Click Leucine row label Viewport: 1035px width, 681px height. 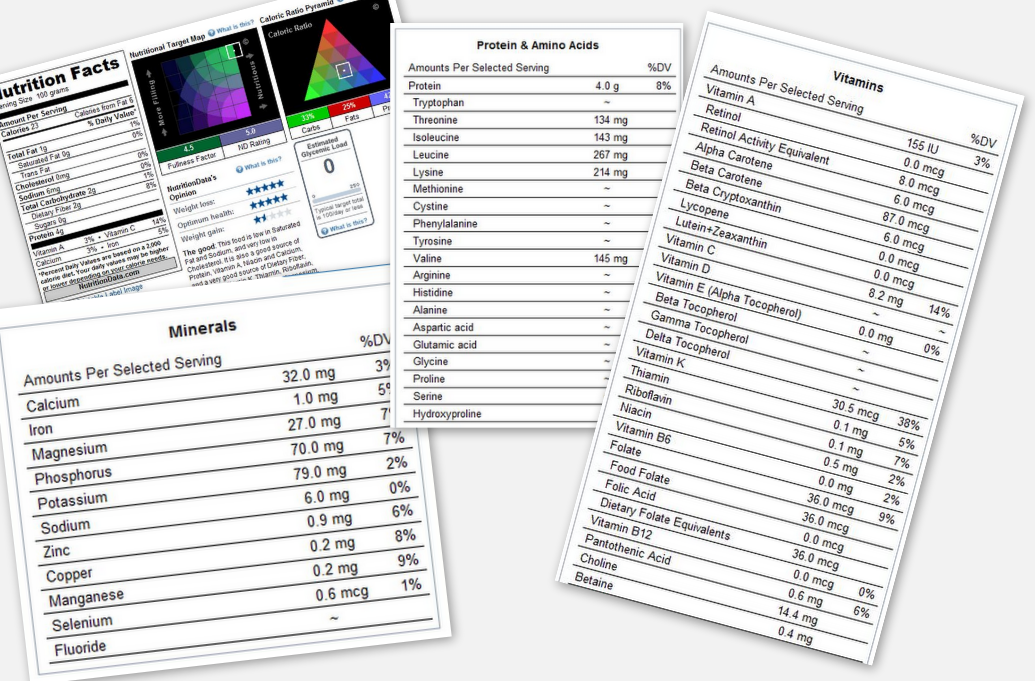coord(430,154)
